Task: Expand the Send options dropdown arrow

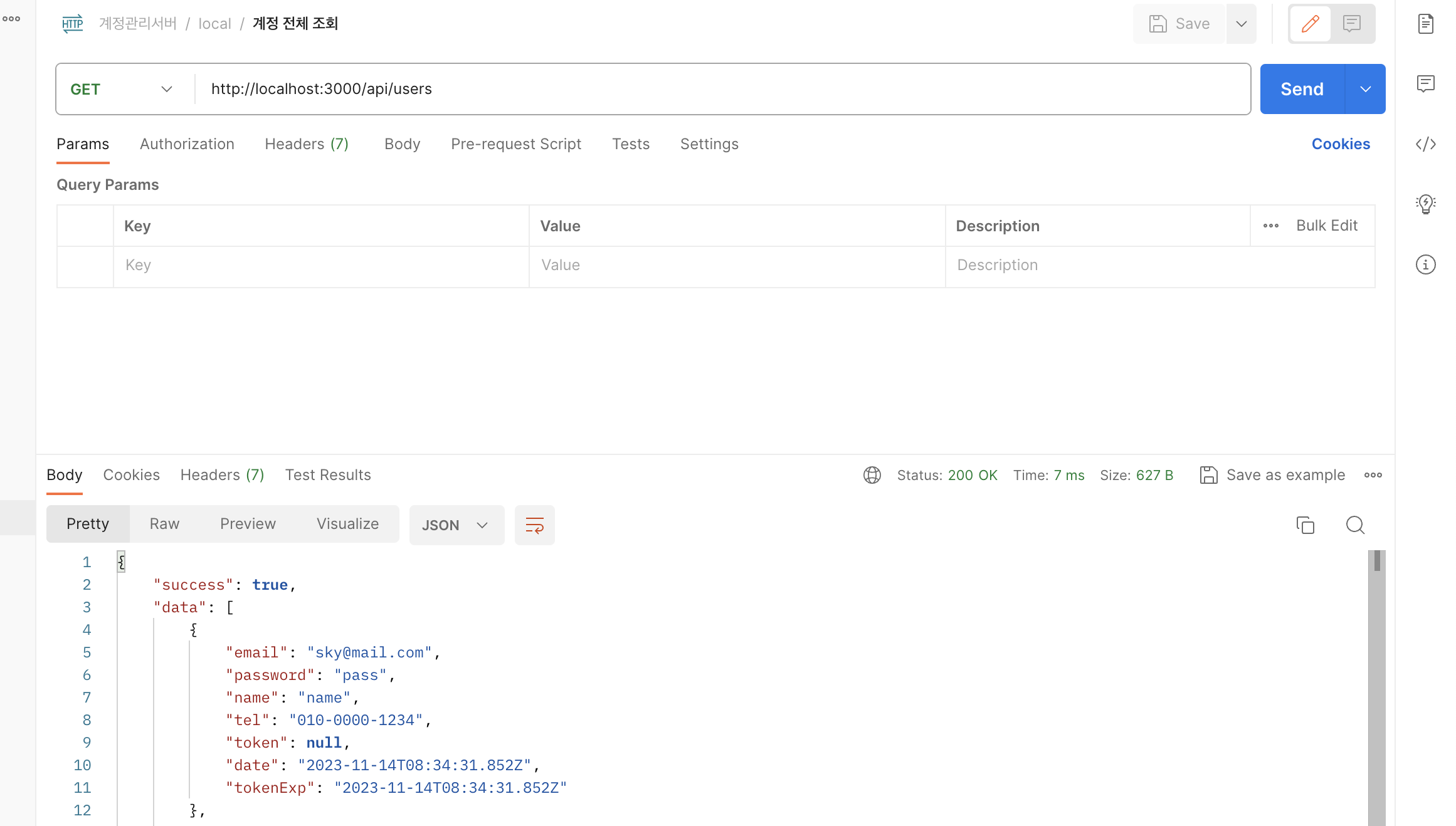Action: tap(1365, 89)
